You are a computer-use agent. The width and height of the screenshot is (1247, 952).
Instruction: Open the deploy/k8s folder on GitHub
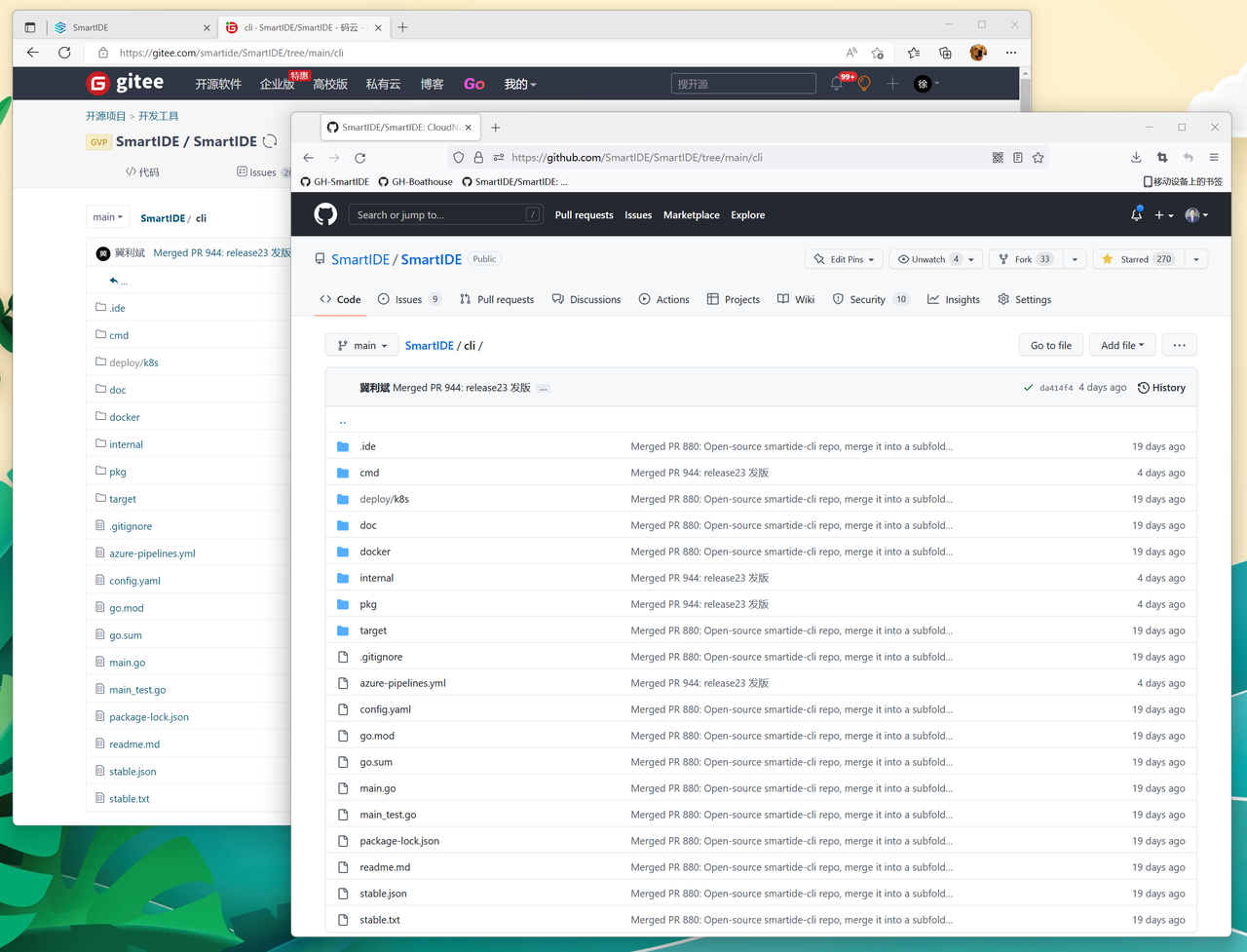coord(384,499)
